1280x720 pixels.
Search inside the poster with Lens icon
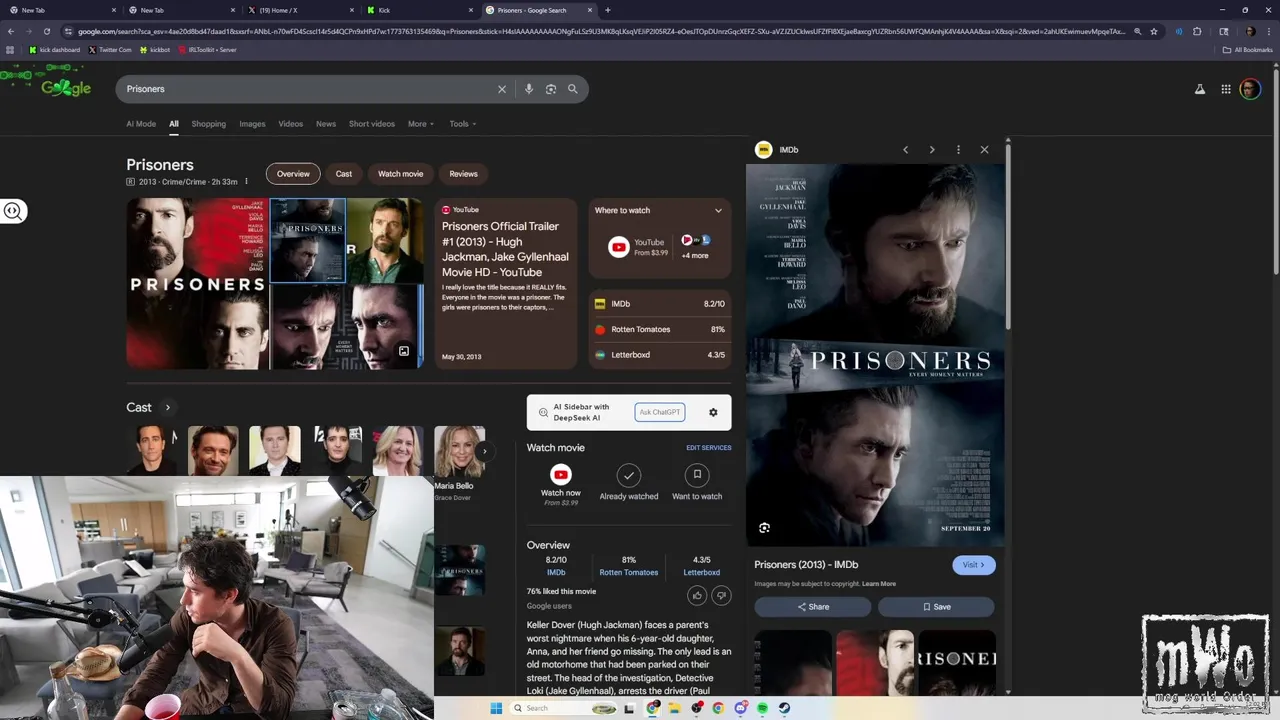765,528
